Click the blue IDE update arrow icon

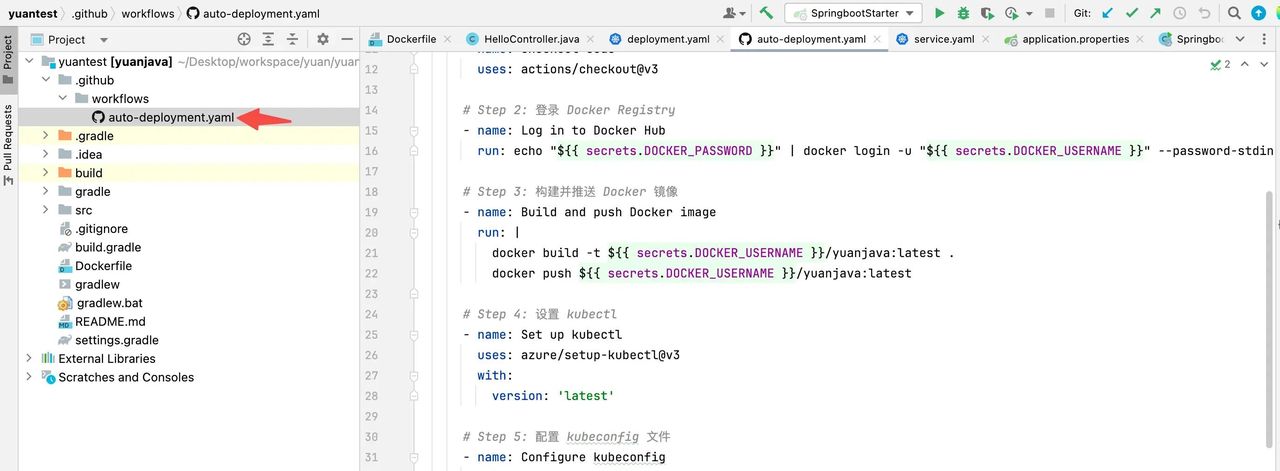[x=1258, y=13]
